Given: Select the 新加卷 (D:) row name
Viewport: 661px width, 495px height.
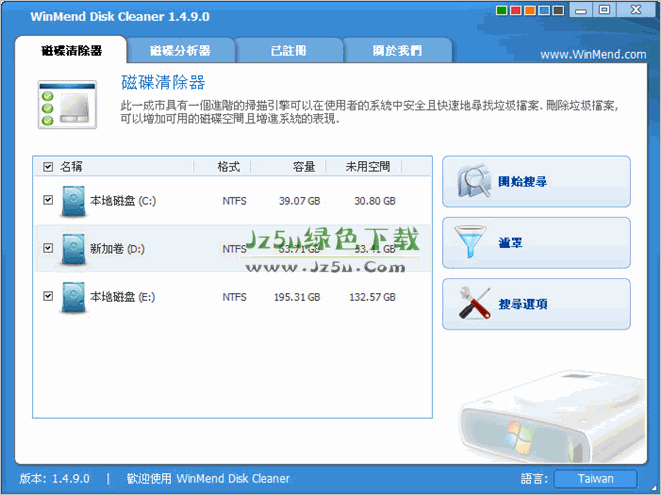Looking at the screenshot, I should pos(117,249).
